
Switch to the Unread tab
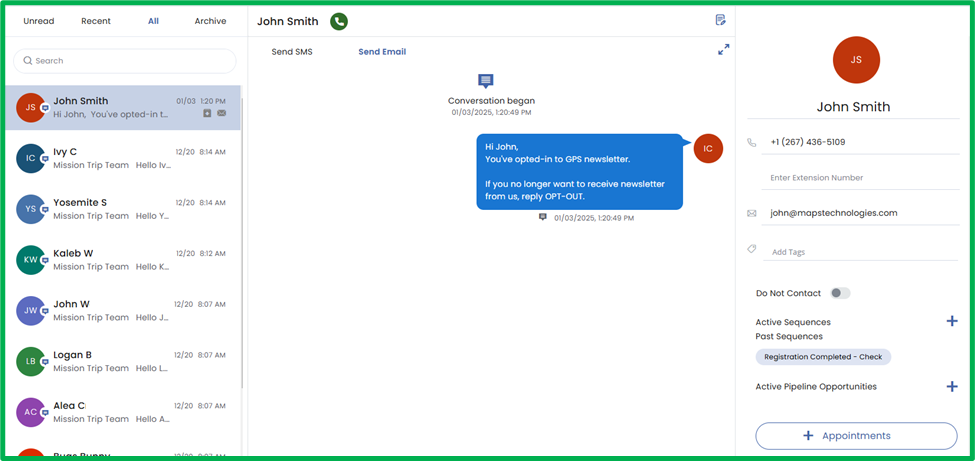coord(39,21)
